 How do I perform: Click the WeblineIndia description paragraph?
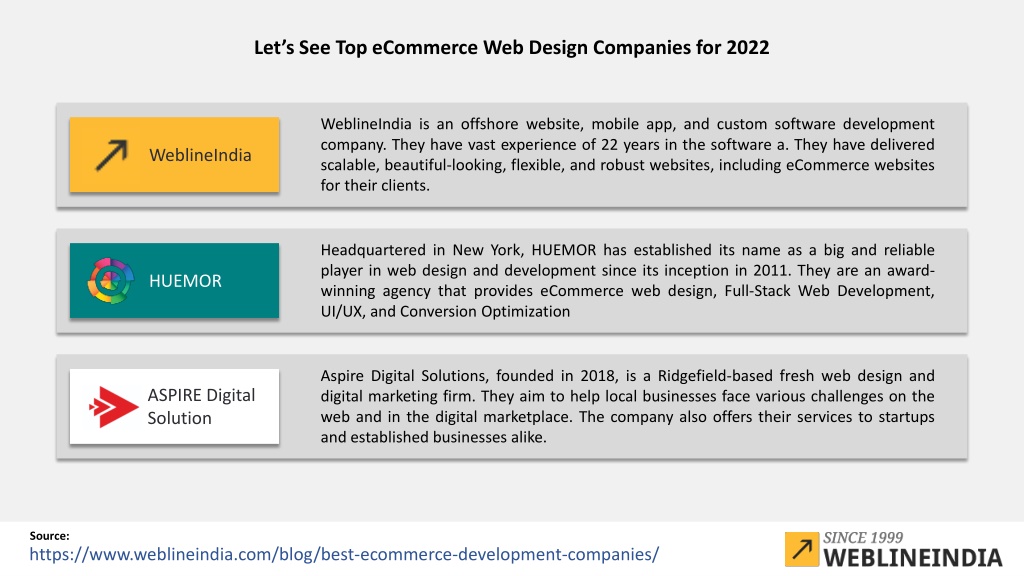pyautogui.click(x=627, y=155)
